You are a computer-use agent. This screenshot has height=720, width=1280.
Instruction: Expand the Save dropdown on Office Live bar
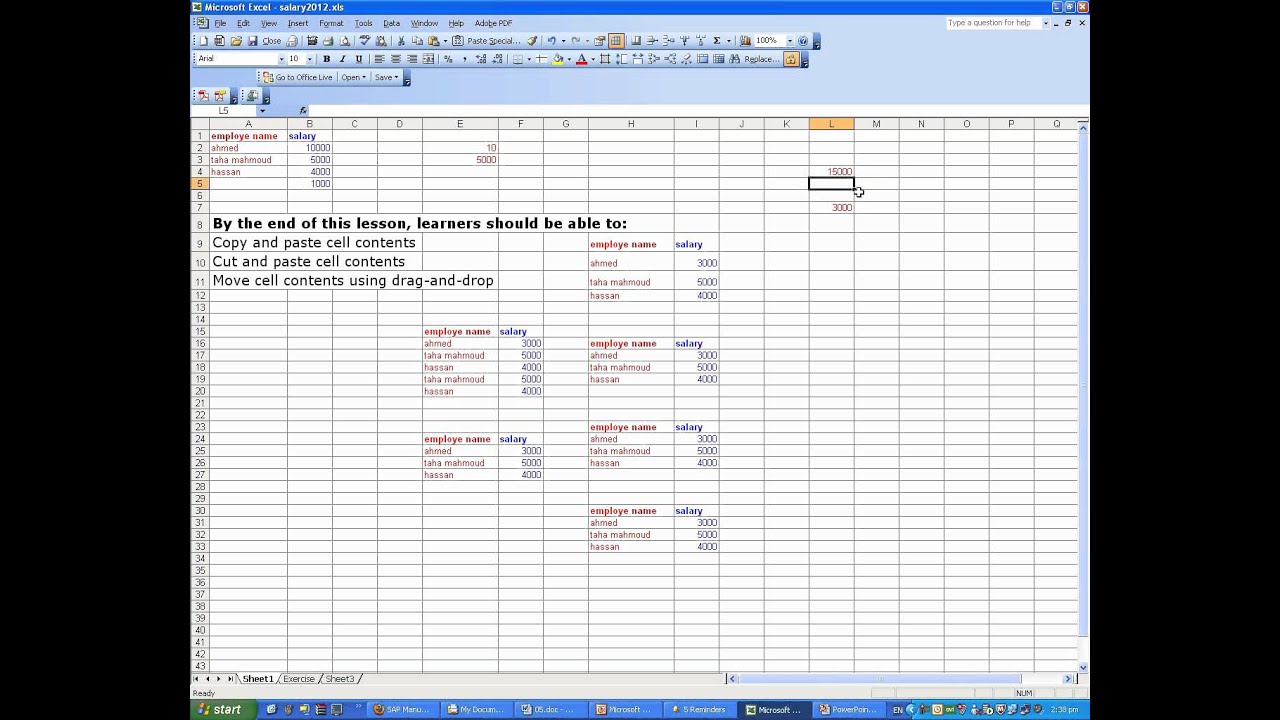(x=386, y=77)
